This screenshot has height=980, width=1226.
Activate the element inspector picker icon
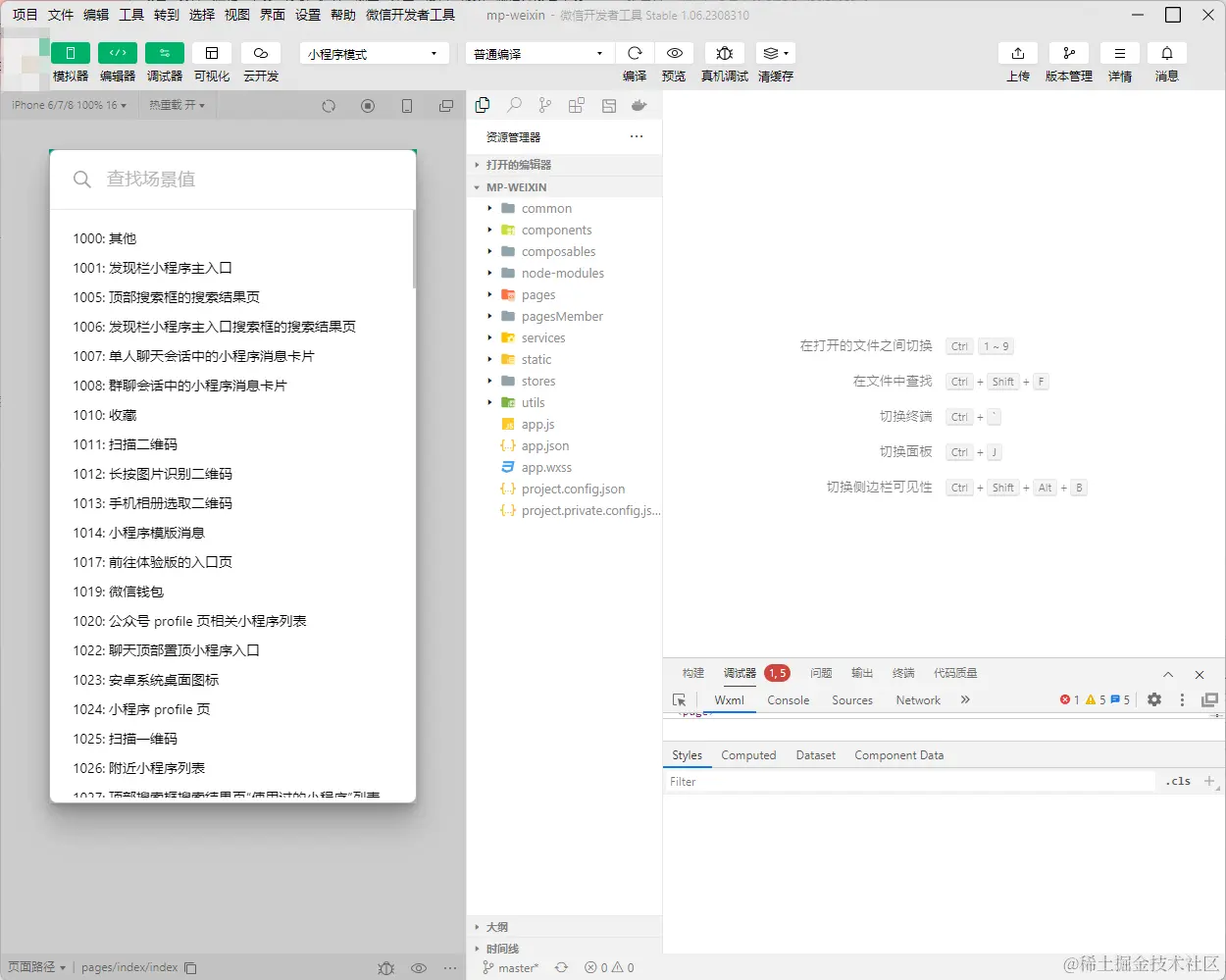click(679, 700)
